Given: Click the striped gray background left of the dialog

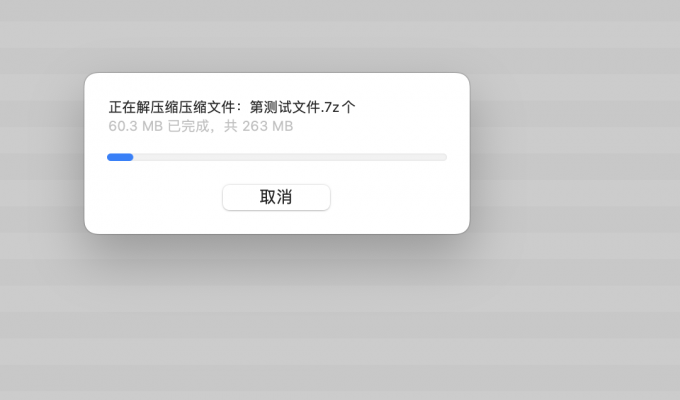Looking at the screenshot, I should pos(41,152).
